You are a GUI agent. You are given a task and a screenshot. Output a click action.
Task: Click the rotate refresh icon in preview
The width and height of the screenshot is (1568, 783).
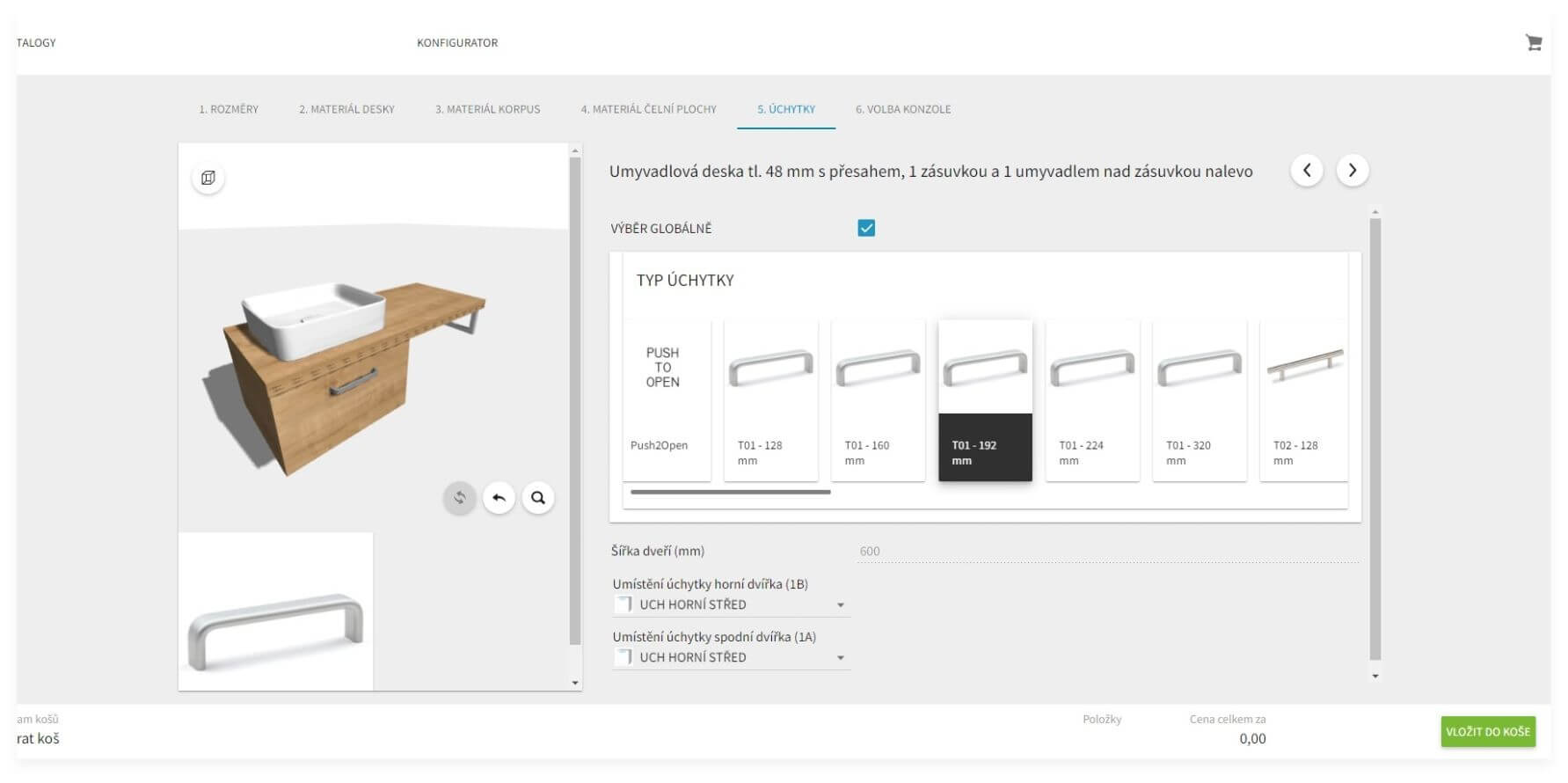tap(459, 498)
